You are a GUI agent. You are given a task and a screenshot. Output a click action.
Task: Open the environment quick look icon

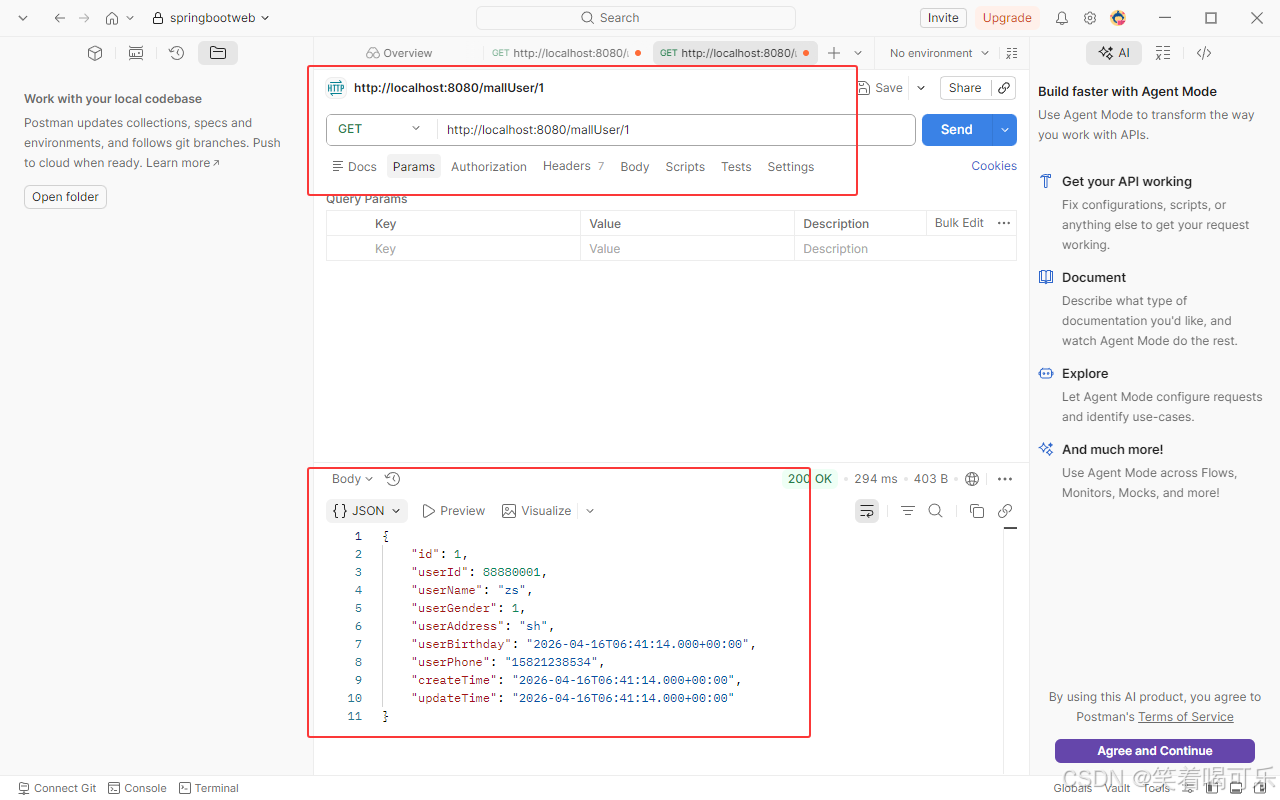click(1012, 53)
